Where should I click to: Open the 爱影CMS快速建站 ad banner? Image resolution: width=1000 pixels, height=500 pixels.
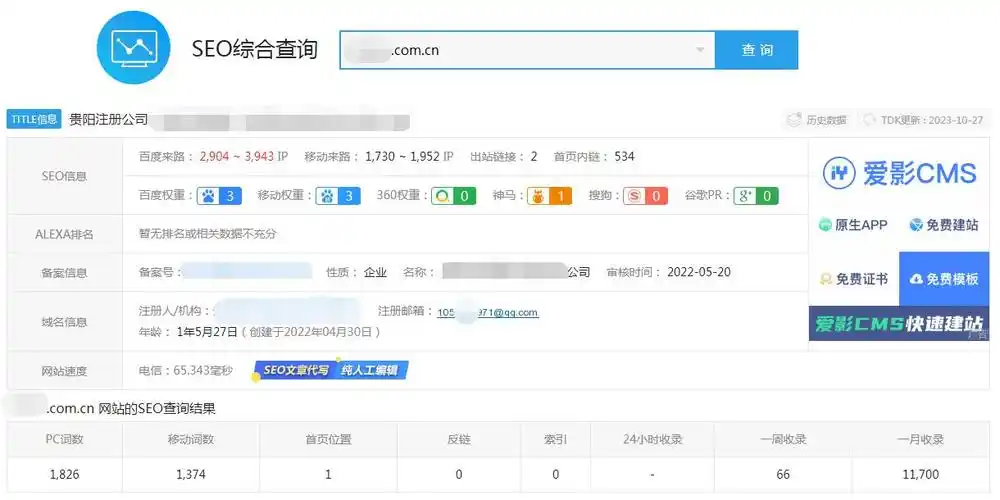(x=899, y=323)
